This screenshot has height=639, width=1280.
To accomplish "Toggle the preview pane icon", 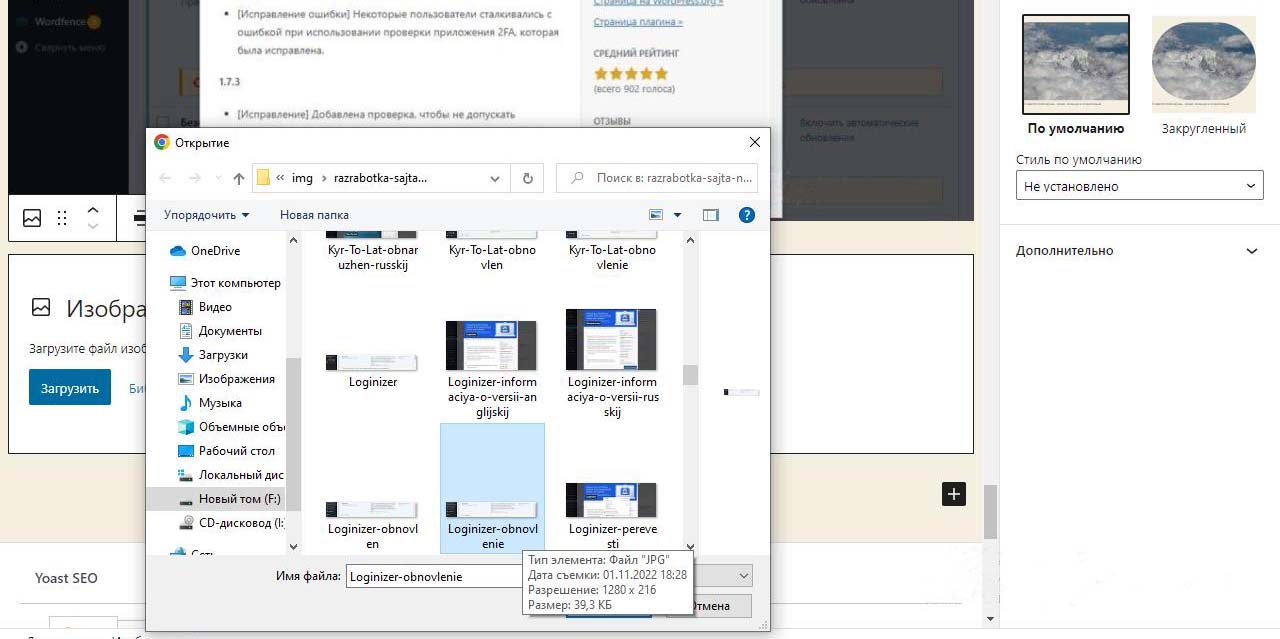I will 710,215.
